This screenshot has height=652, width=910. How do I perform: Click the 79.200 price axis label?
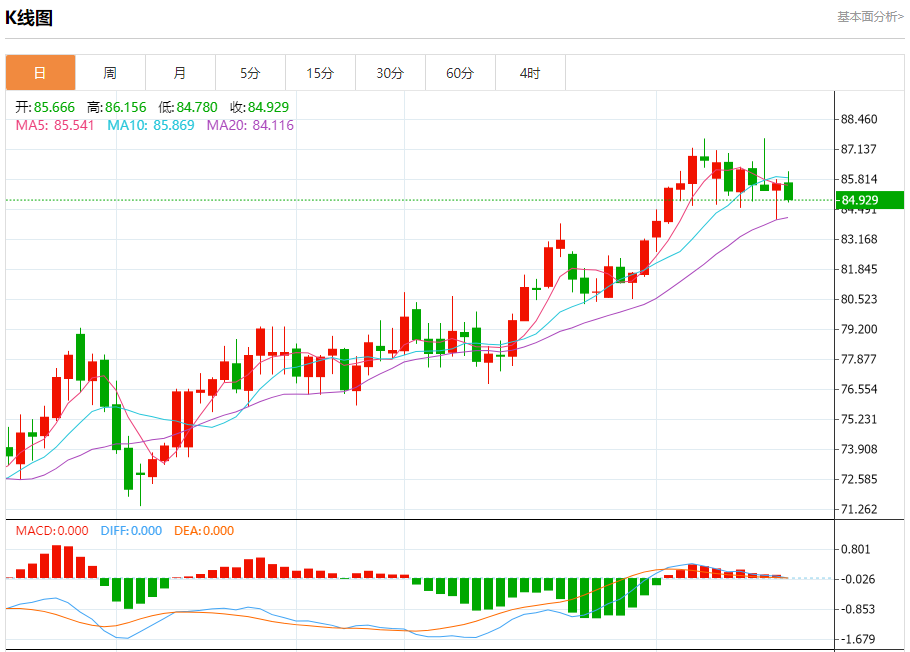tap(859, 329)
